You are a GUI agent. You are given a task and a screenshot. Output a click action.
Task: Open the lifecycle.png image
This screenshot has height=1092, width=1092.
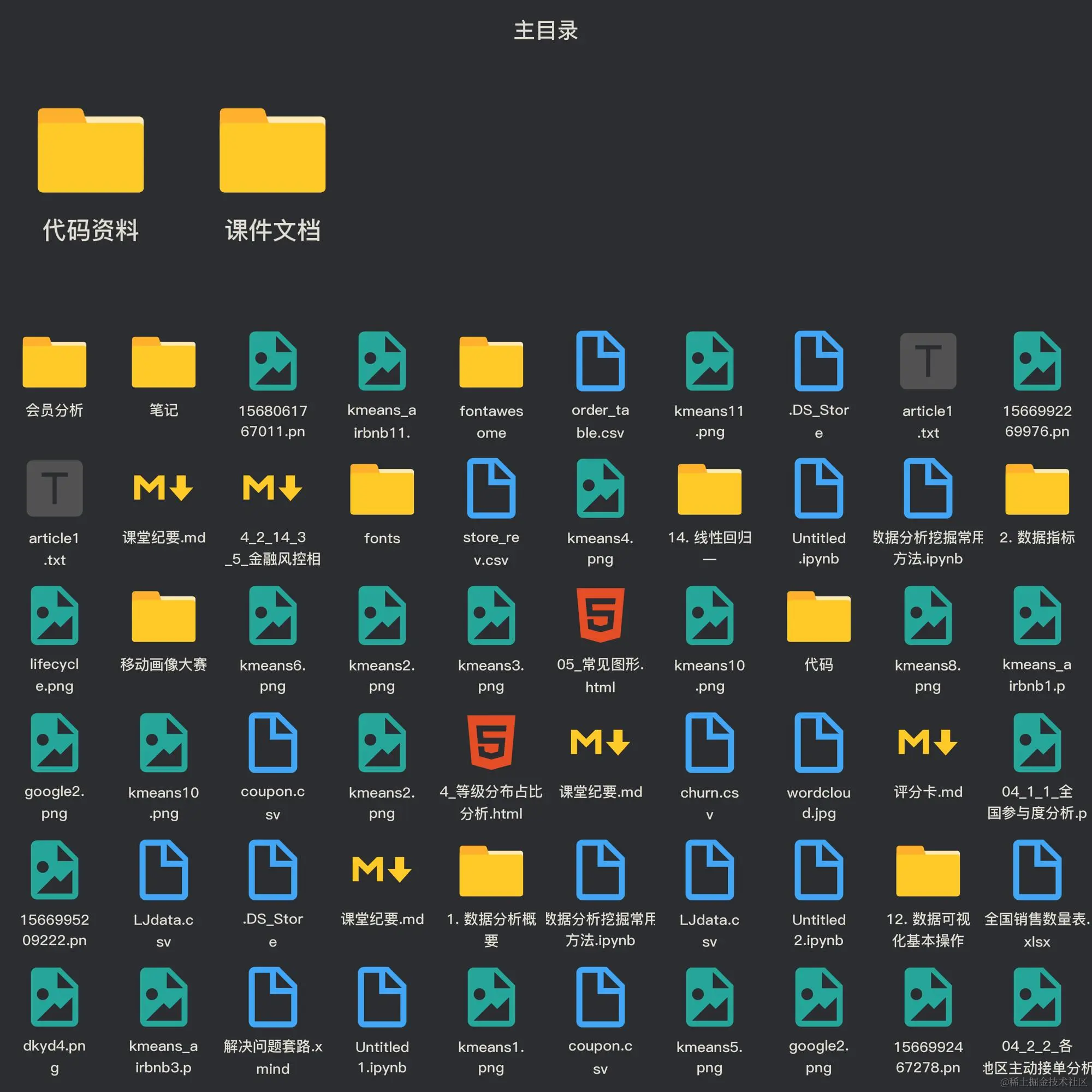point(54,615)
